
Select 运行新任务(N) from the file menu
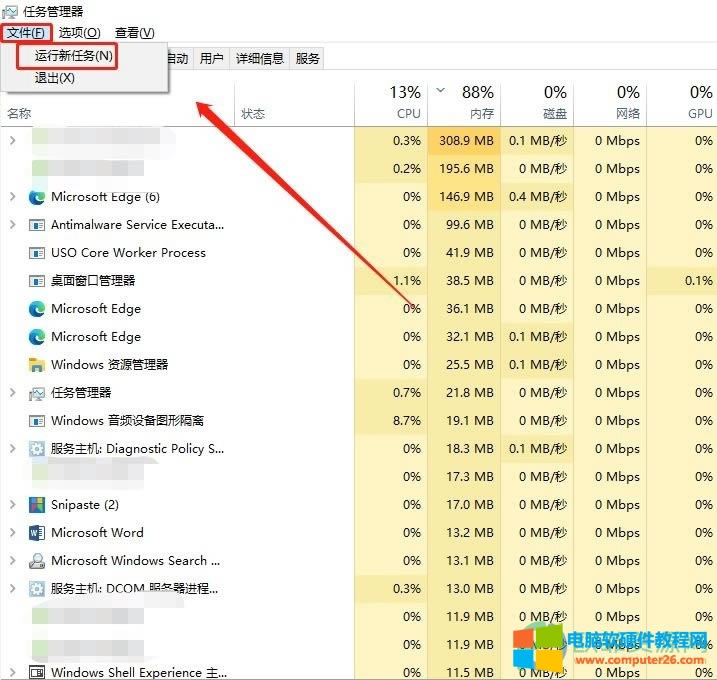point(73,56)
